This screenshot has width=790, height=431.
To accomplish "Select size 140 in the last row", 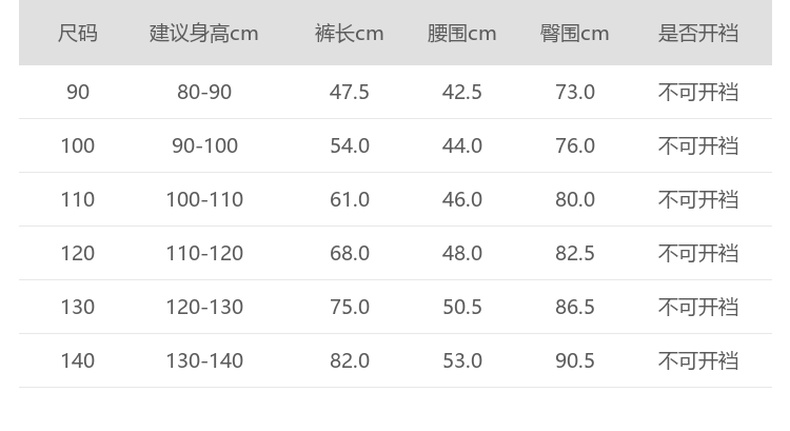I will [x=77, y=360].
